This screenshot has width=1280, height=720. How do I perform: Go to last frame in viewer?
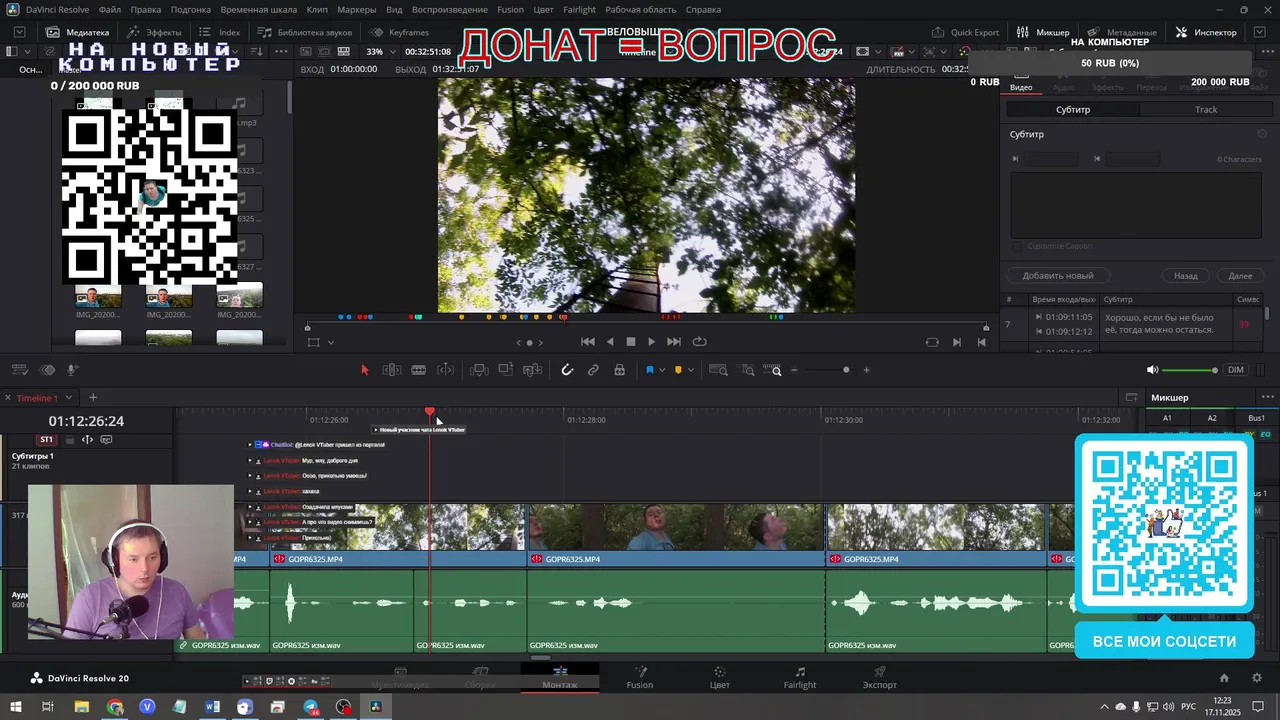click(x=674, y=342)
